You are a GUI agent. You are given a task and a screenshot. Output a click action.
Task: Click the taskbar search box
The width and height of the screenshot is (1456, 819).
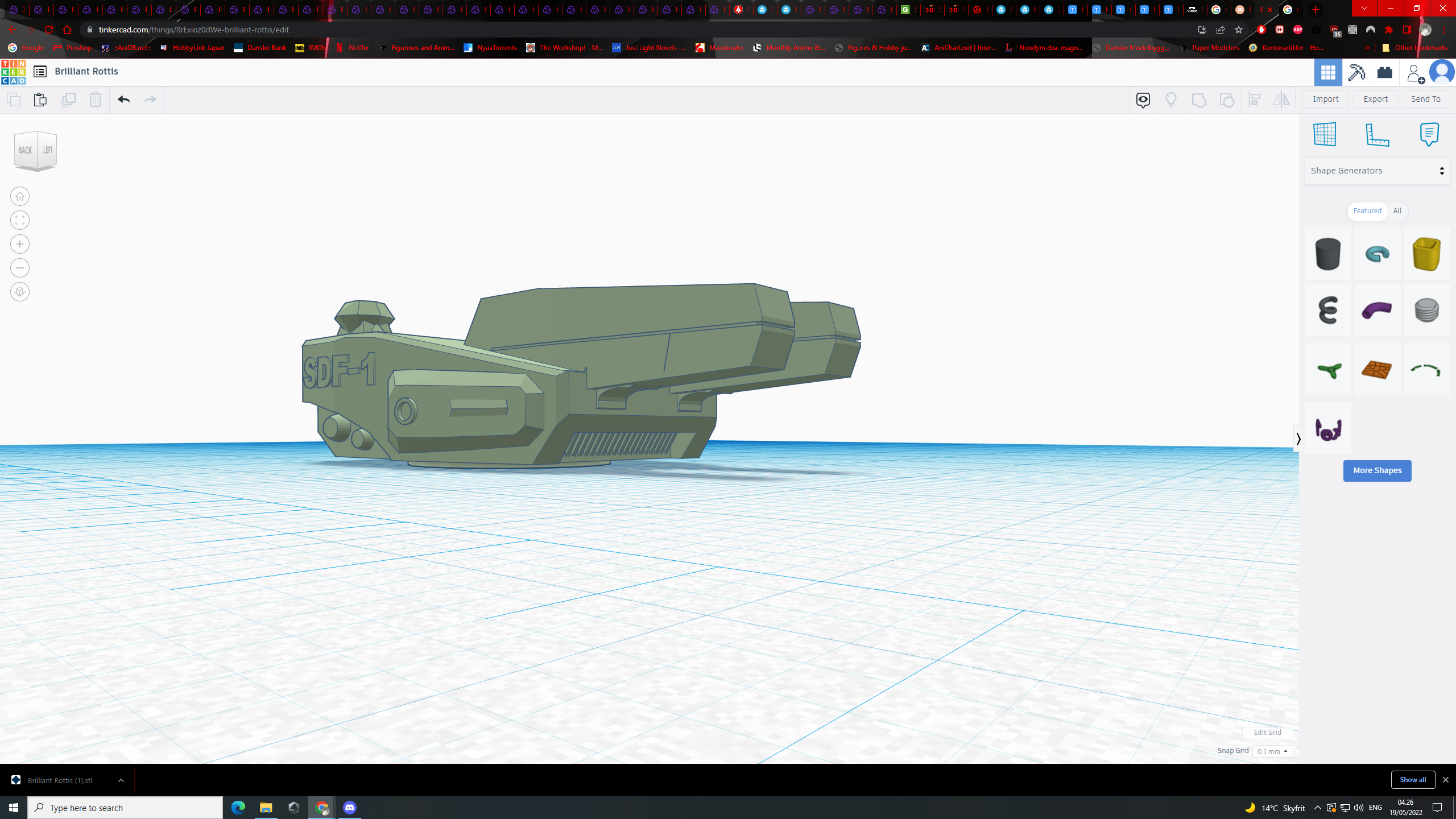[125, 808]
